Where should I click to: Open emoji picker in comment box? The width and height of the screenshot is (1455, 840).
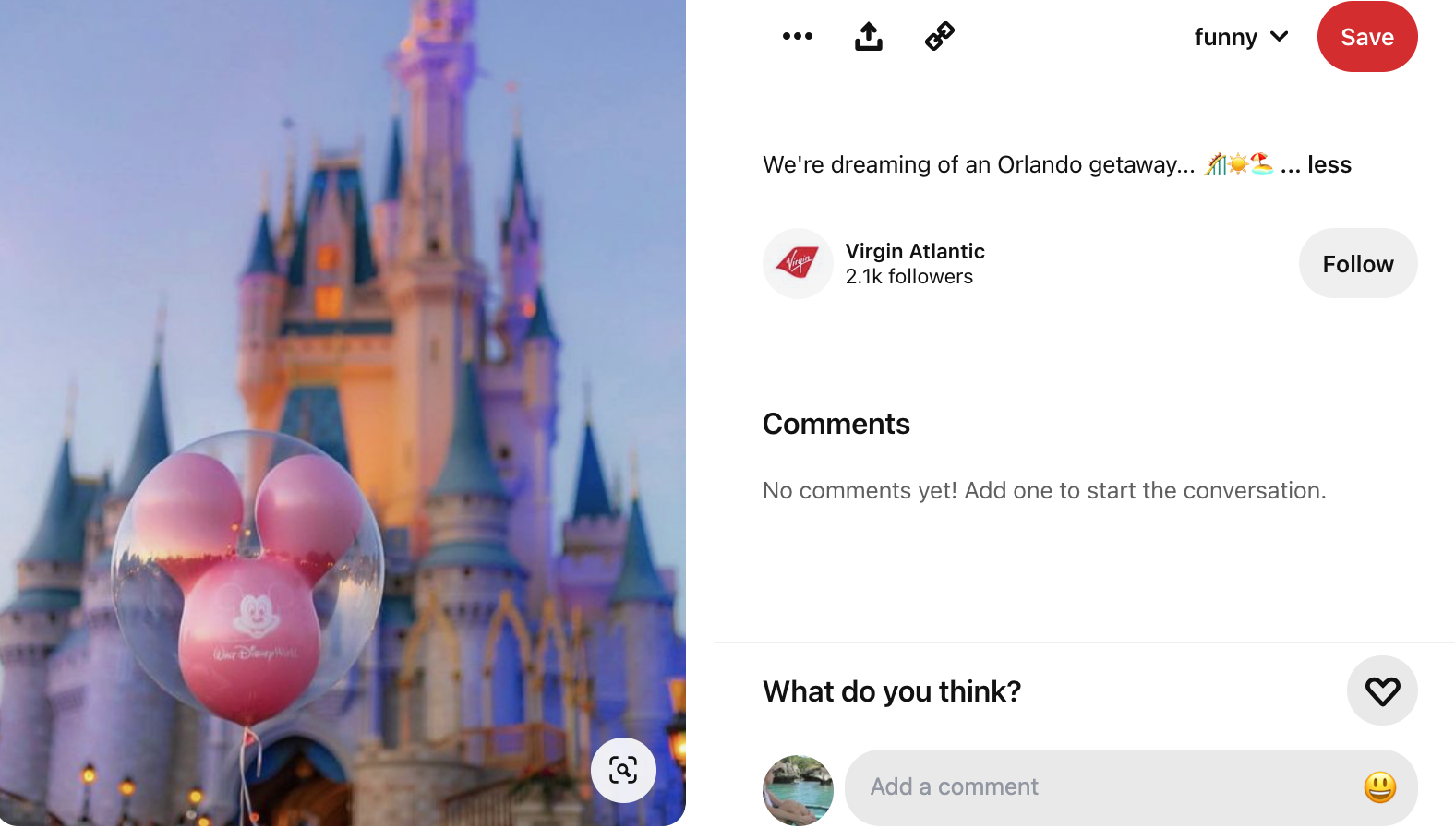[1380, 787]
